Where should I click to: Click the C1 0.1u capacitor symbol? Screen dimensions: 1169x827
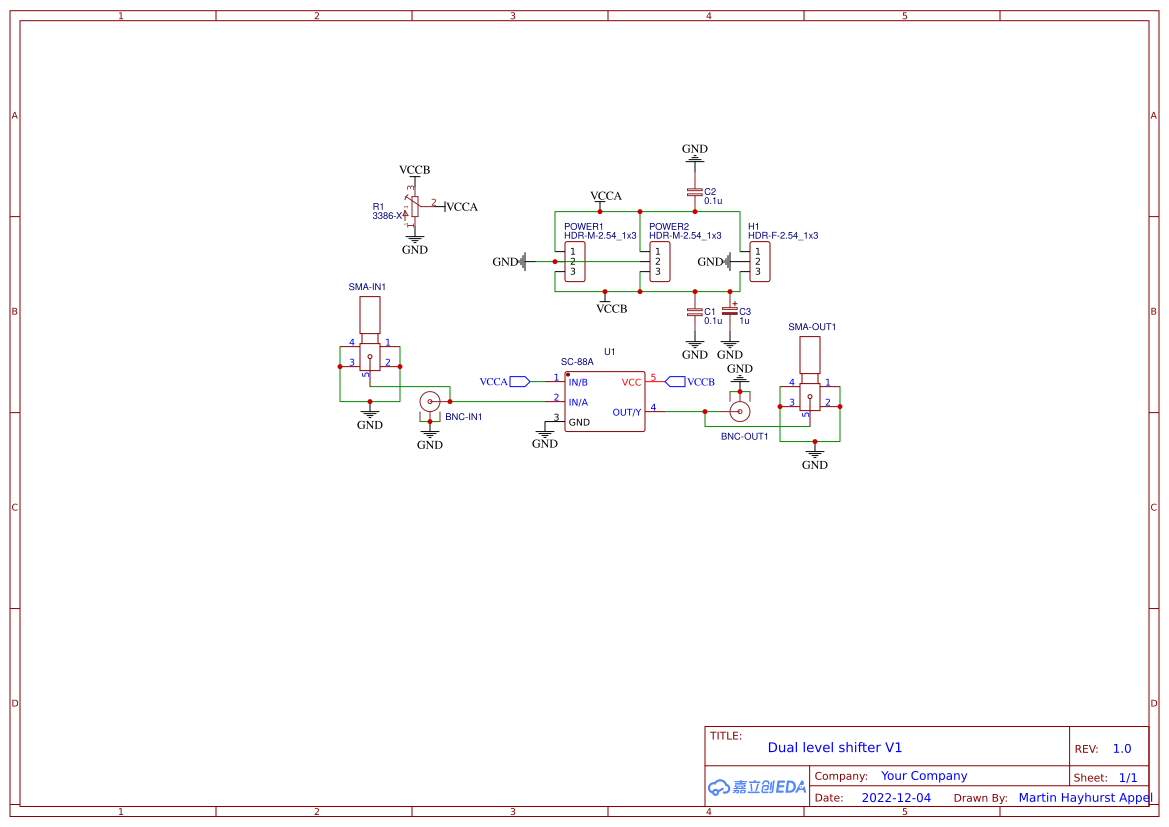[694, 313]
